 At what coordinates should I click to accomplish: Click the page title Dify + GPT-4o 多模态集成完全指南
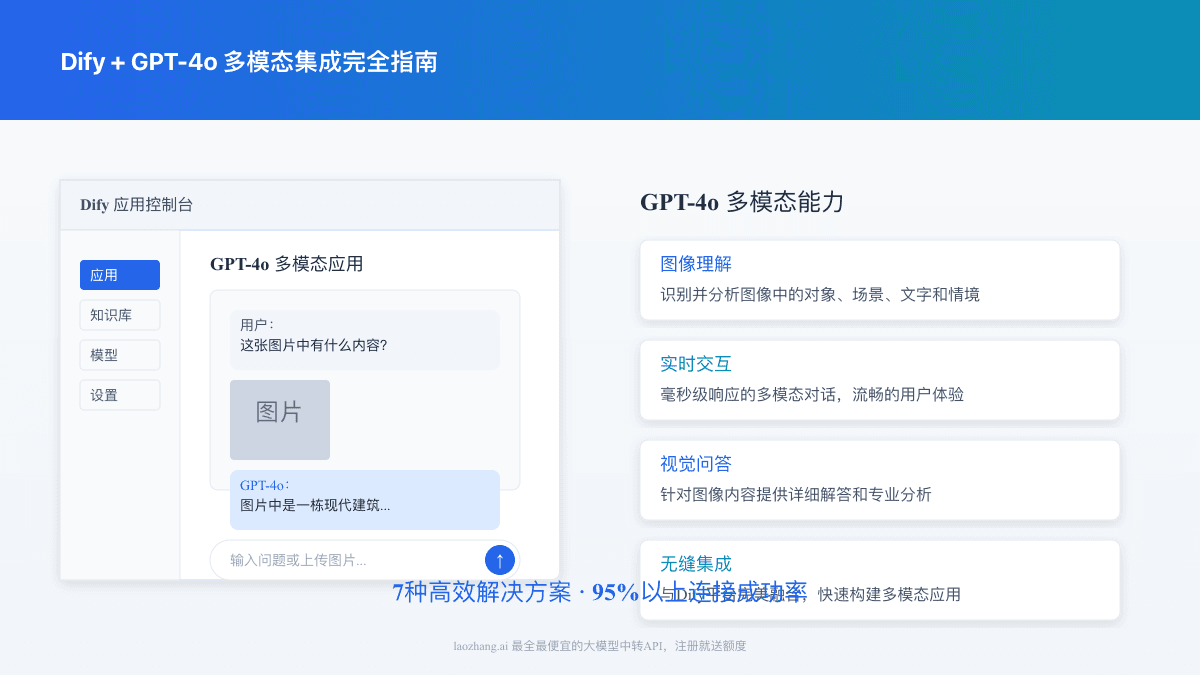point(249,62)
